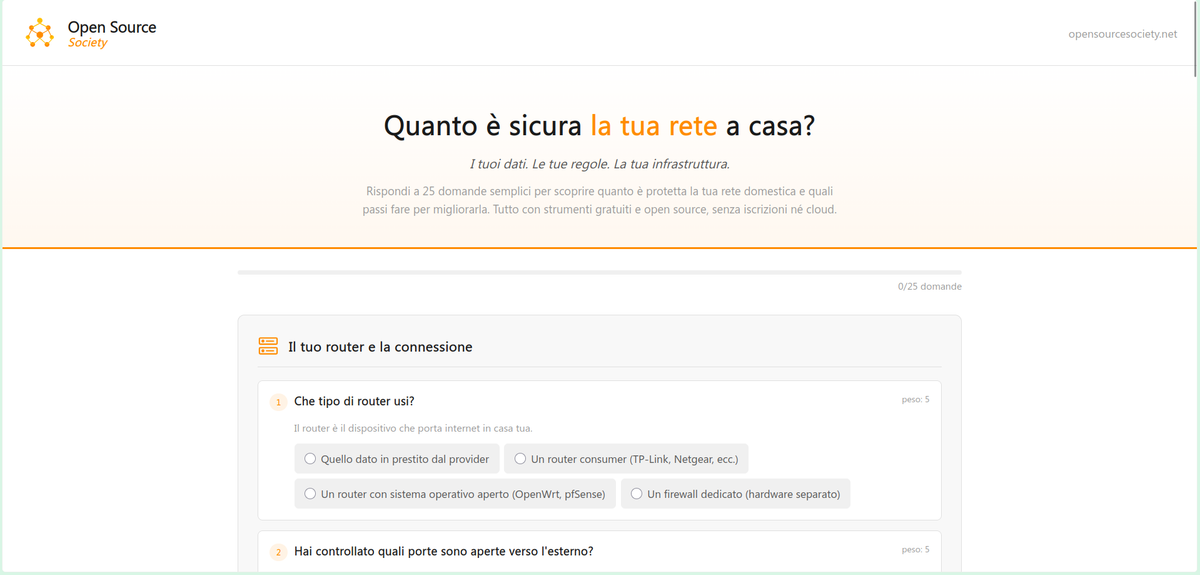Click the 'Open Source' brand name

tap(112, 27)
